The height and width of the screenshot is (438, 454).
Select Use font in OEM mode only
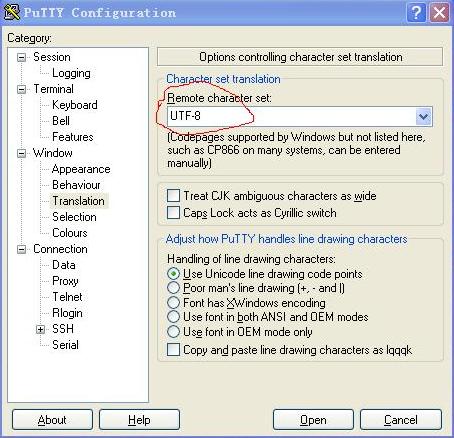pos(173,332)
